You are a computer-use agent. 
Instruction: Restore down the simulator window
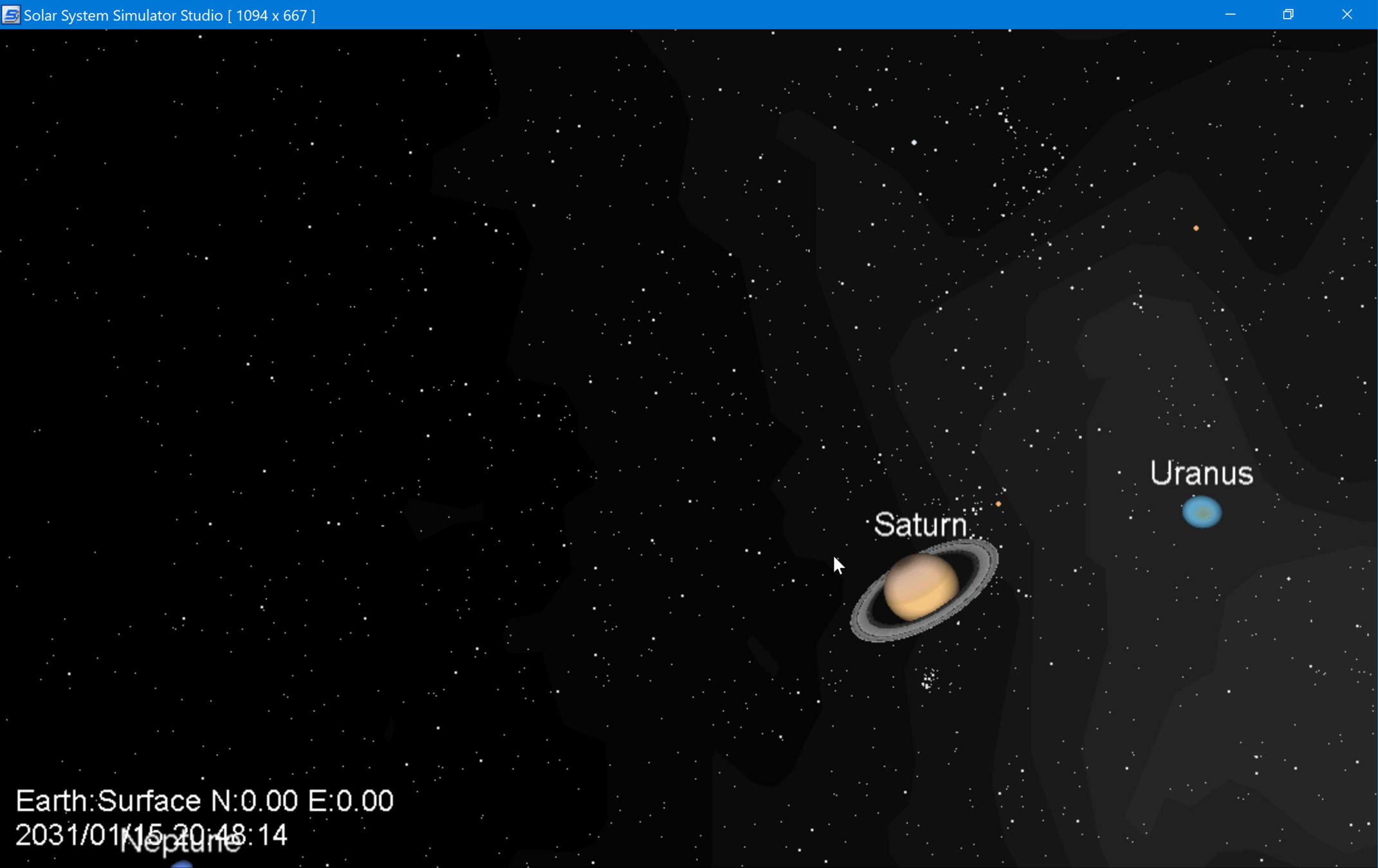point(1288,14)
